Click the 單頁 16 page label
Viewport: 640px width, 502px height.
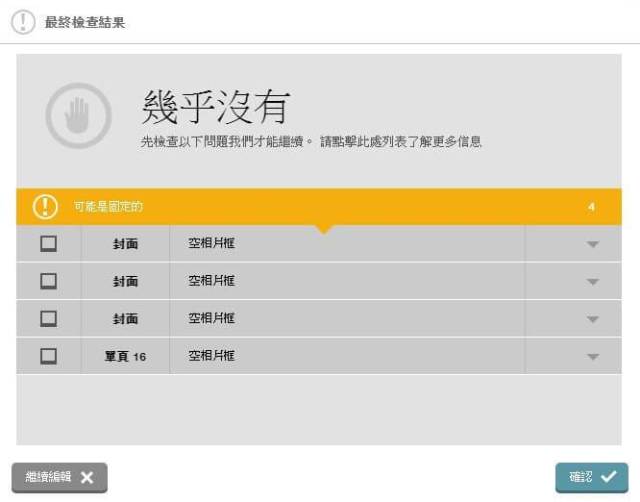tap(125, 356)
